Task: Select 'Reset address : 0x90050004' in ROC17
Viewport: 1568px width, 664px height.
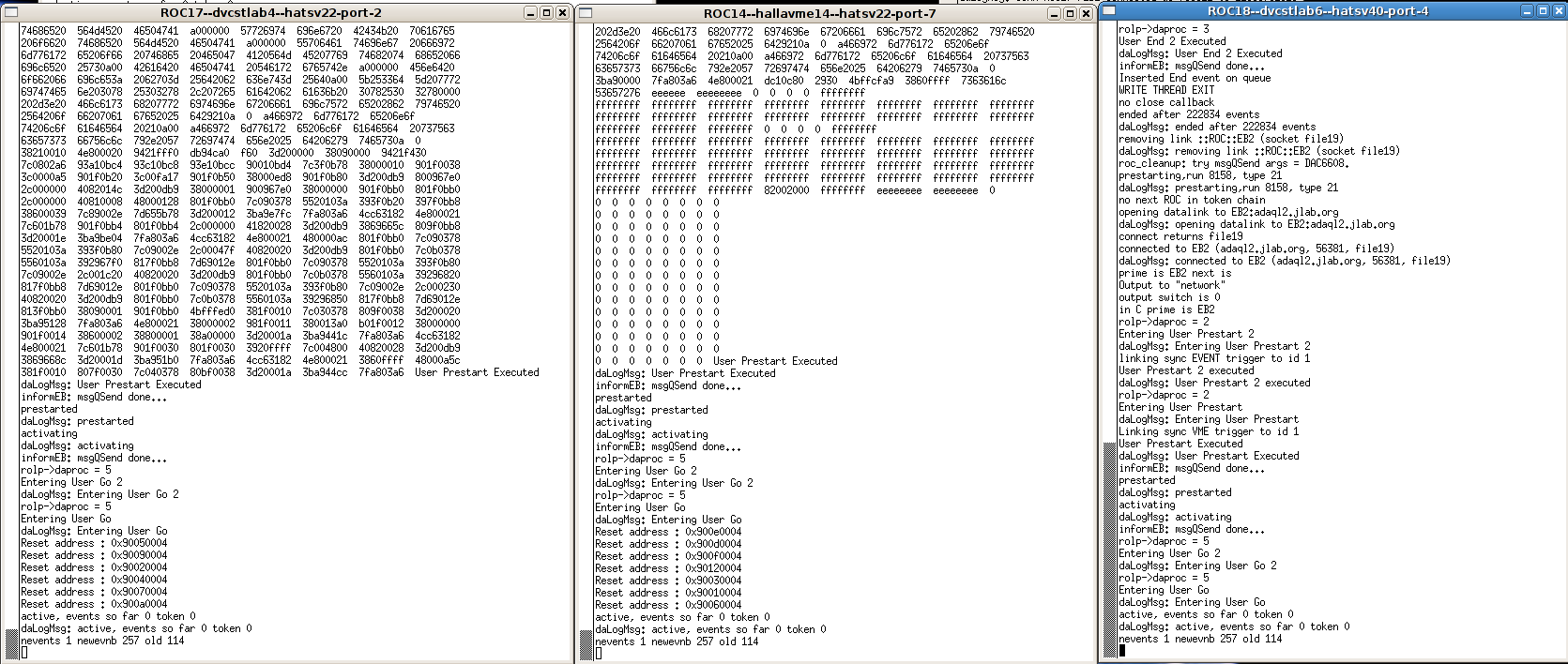Action: pyautogui.click(x=94, y=543)
